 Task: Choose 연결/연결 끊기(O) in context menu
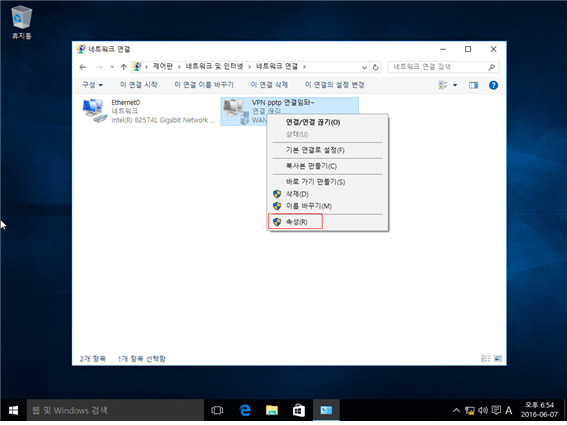pos(327,122)
